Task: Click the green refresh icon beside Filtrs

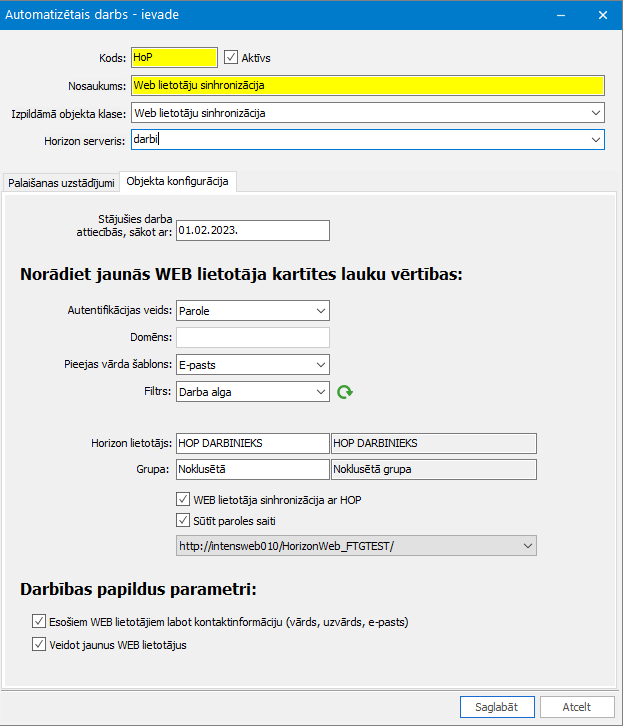Action: [345, 392]
